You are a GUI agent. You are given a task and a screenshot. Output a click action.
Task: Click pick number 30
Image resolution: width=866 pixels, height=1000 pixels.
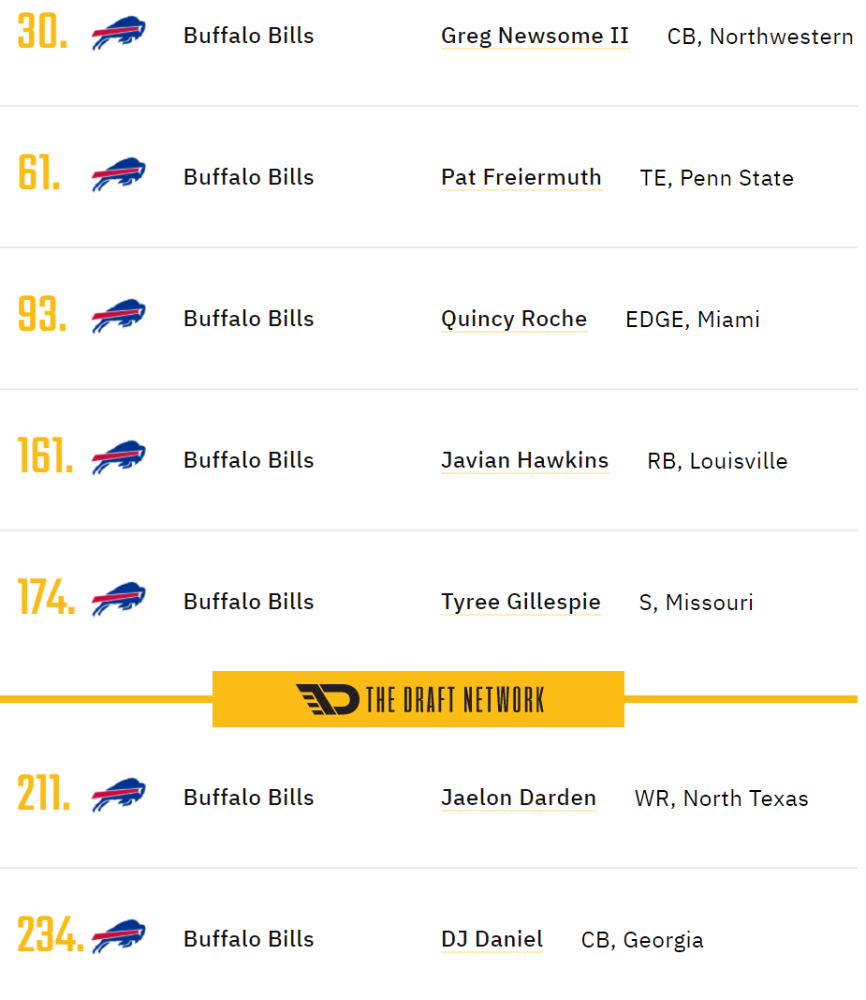click(42, 32)
